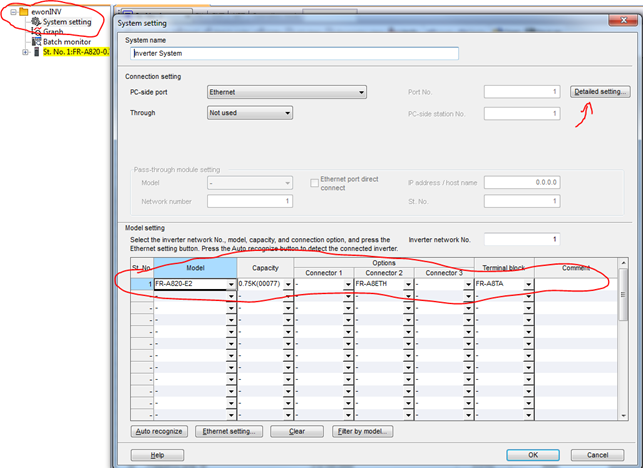The width and height of the screenshot is (643, 468).
Task: Click Filter by model button
Action: (363, 431)
